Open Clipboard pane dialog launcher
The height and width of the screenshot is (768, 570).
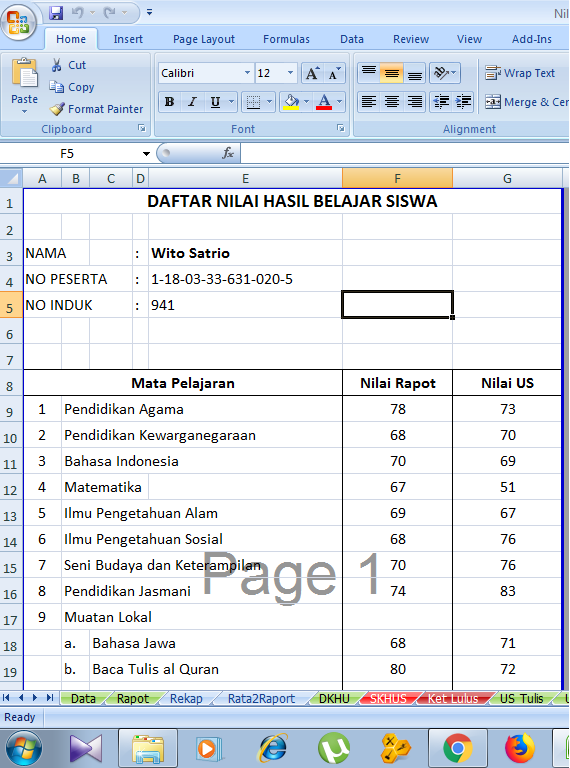click(x=142, y=128)
